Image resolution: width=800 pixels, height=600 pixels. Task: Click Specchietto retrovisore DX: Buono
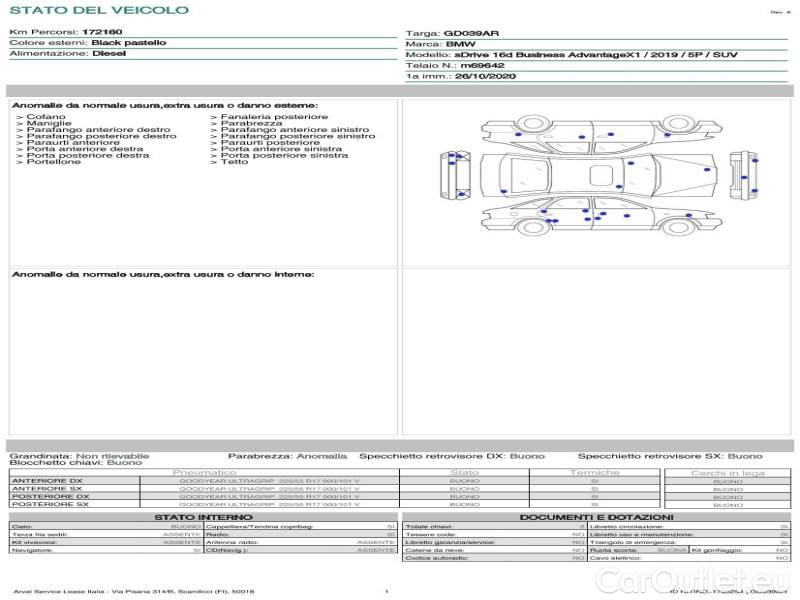point(452,456)
